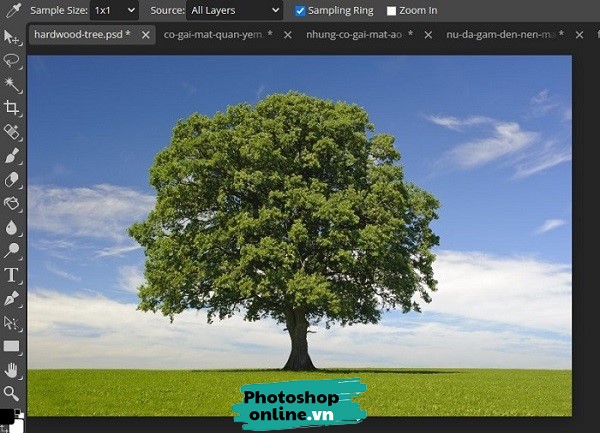This screenshot has width=600, height=433.
Task: Select the Move tool
Action: tap(11, 37)
